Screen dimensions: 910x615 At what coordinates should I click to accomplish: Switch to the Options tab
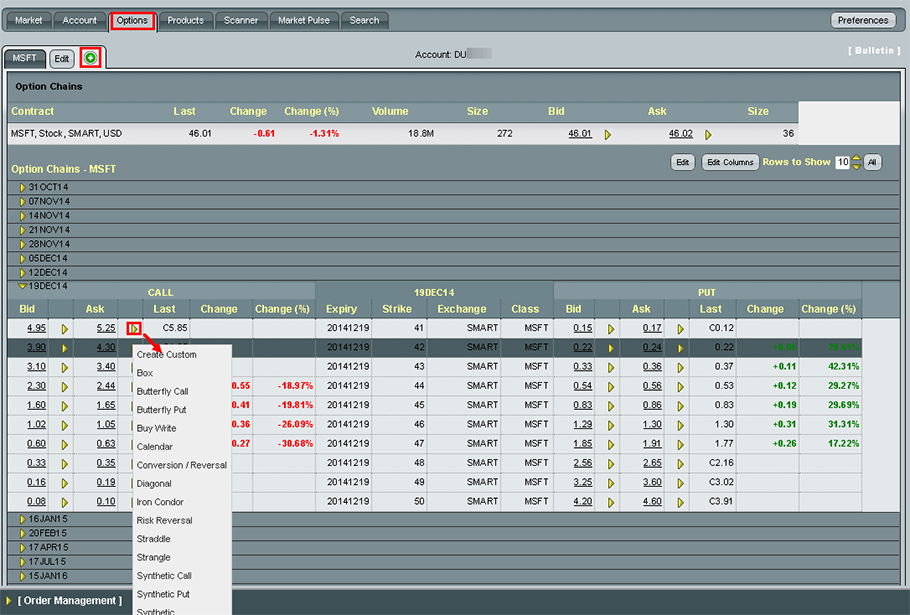tap(132, 20)
